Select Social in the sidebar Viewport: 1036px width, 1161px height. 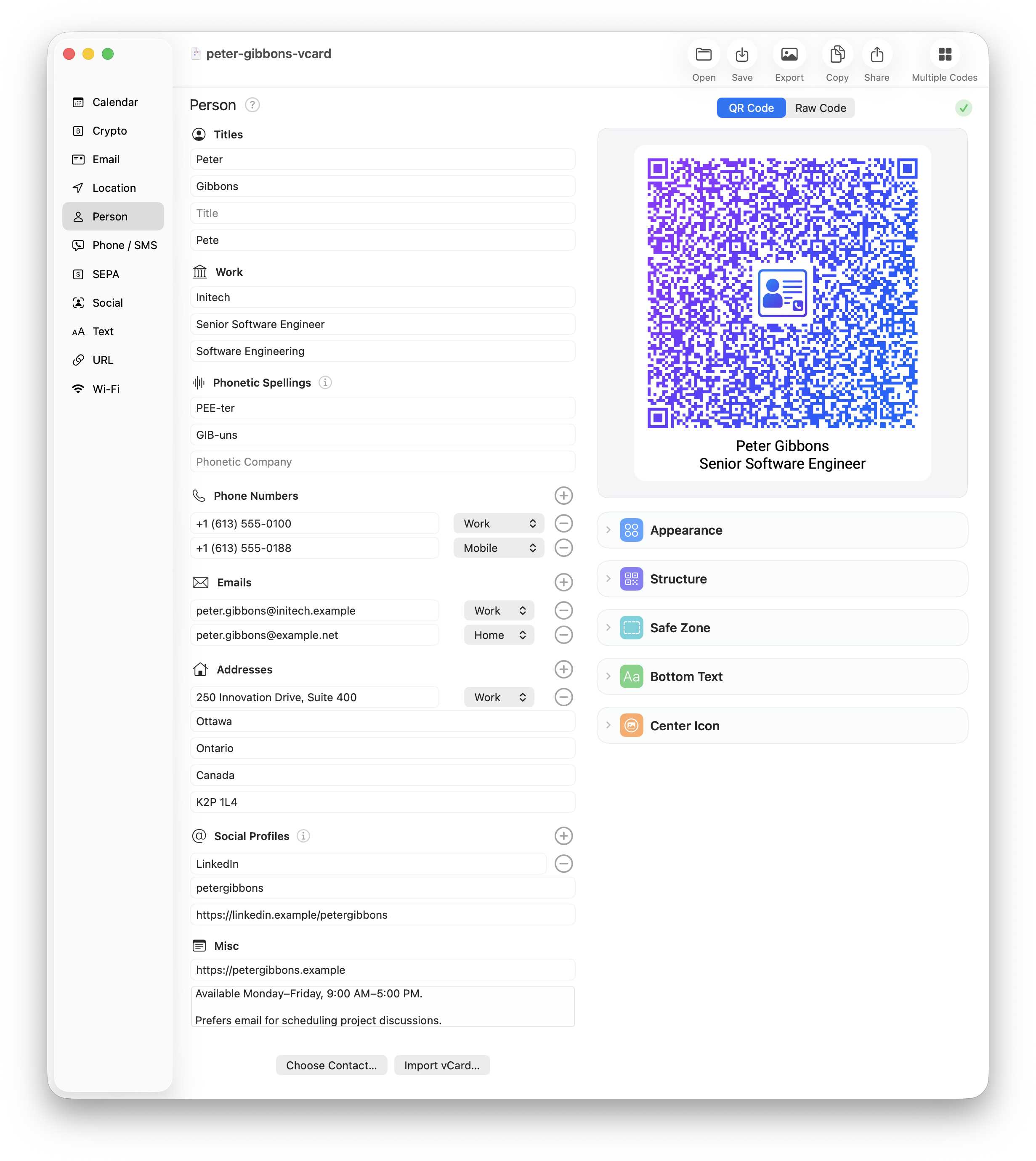[113, 303]
